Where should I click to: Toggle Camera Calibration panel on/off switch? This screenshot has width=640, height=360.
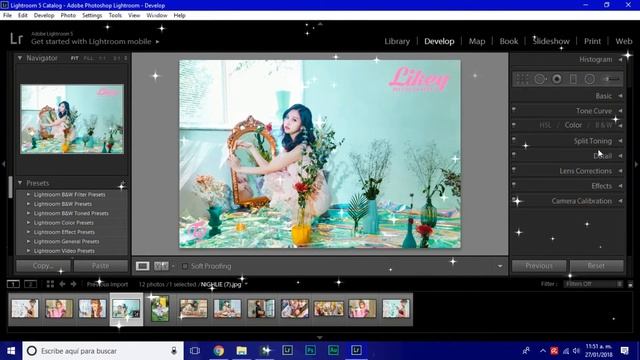(x=514, y=200)
